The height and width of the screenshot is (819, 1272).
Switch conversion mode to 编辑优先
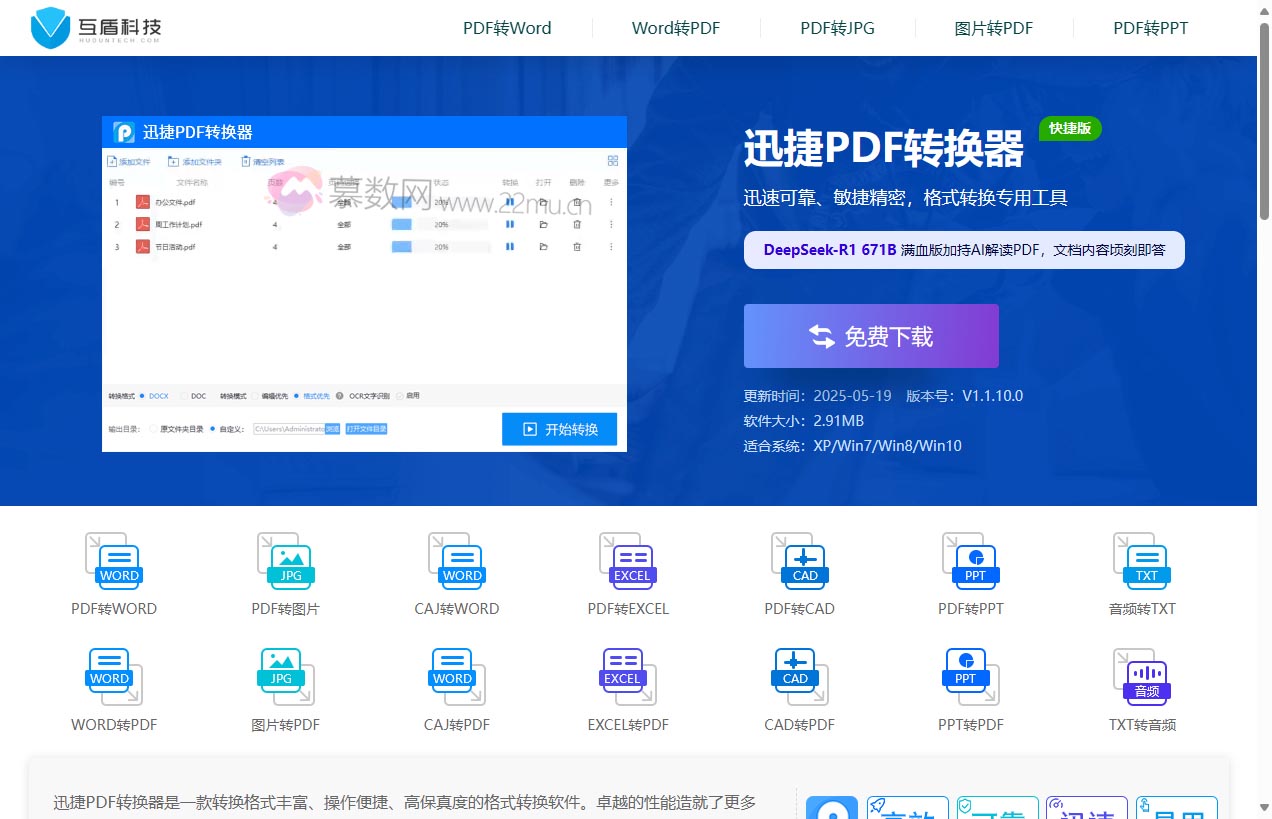coord(254,396)
